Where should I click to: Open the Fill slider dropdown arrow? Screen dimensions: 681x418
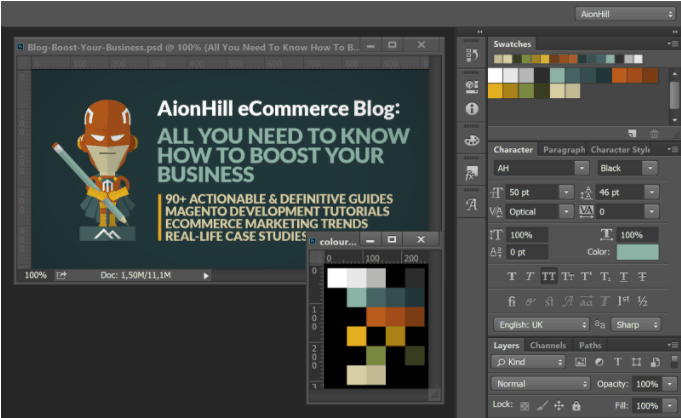[669, 405]
